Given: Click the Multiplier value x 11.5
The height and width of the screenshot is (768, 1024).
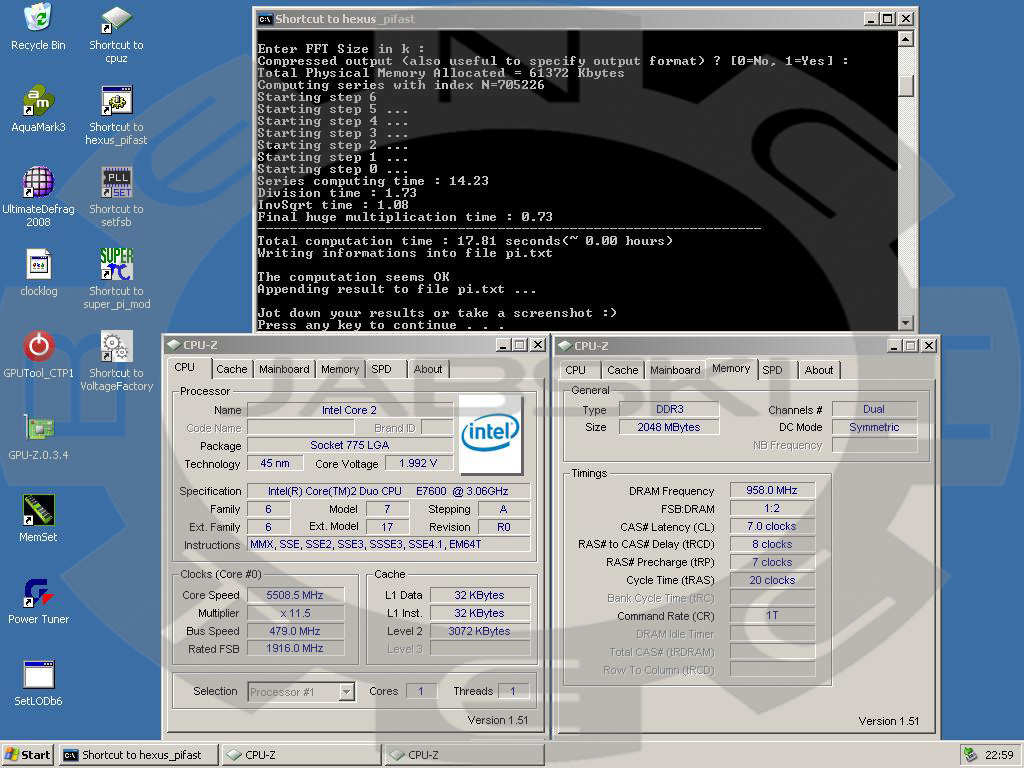Looking at the screenshot, I should pos(295,613).
